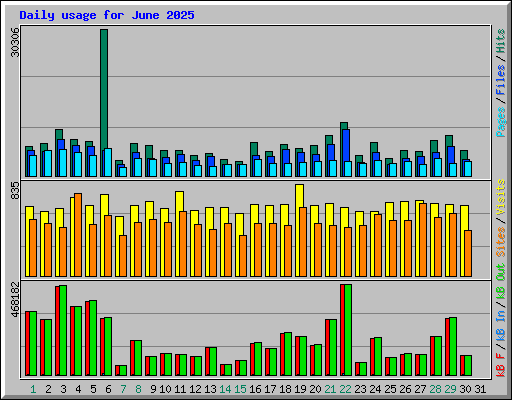Click day label 2 on x-axis
The width and height of the screenshot is (512, 400).
(x=48, y=389)
